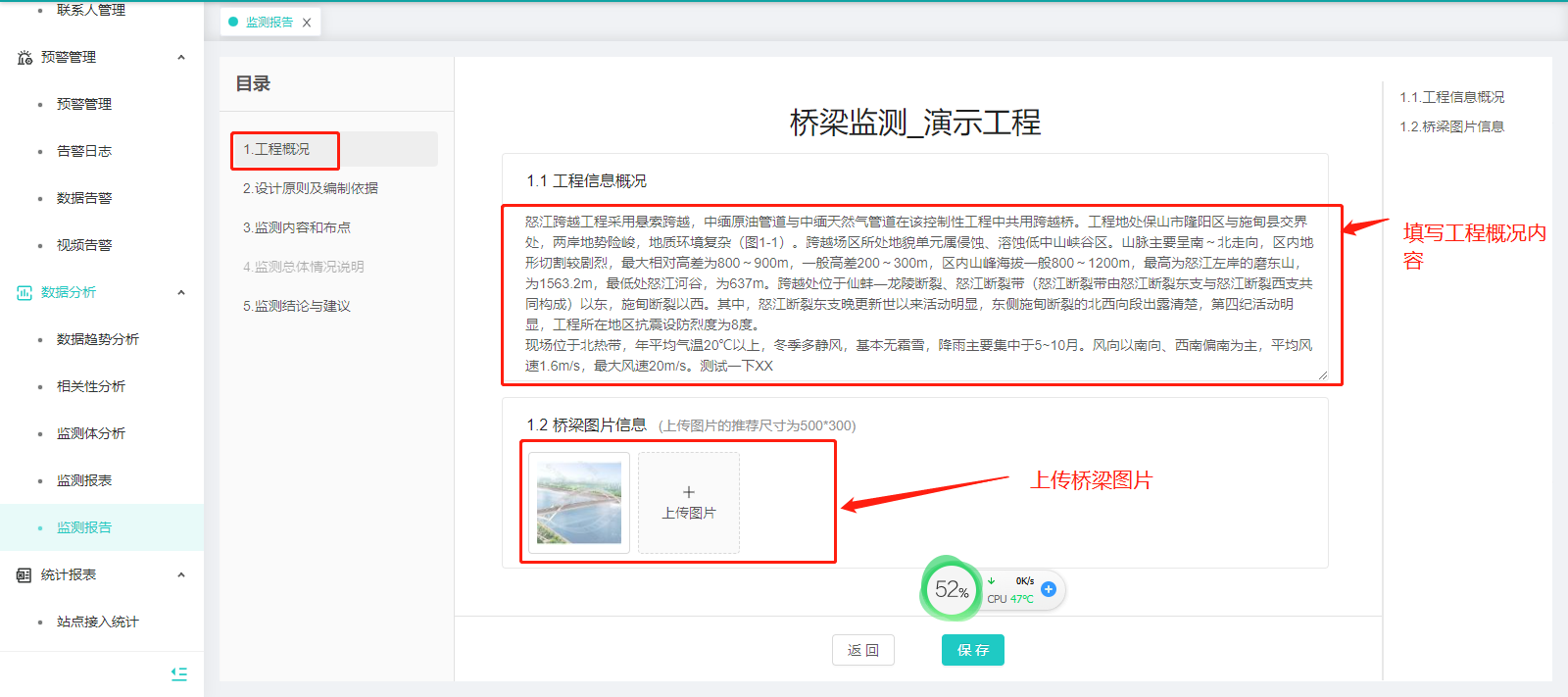The width and height of the screenshot is (1568, 697).
Task: Click the 保存 button
Action: pyautogui.click(x=972, y=650)
